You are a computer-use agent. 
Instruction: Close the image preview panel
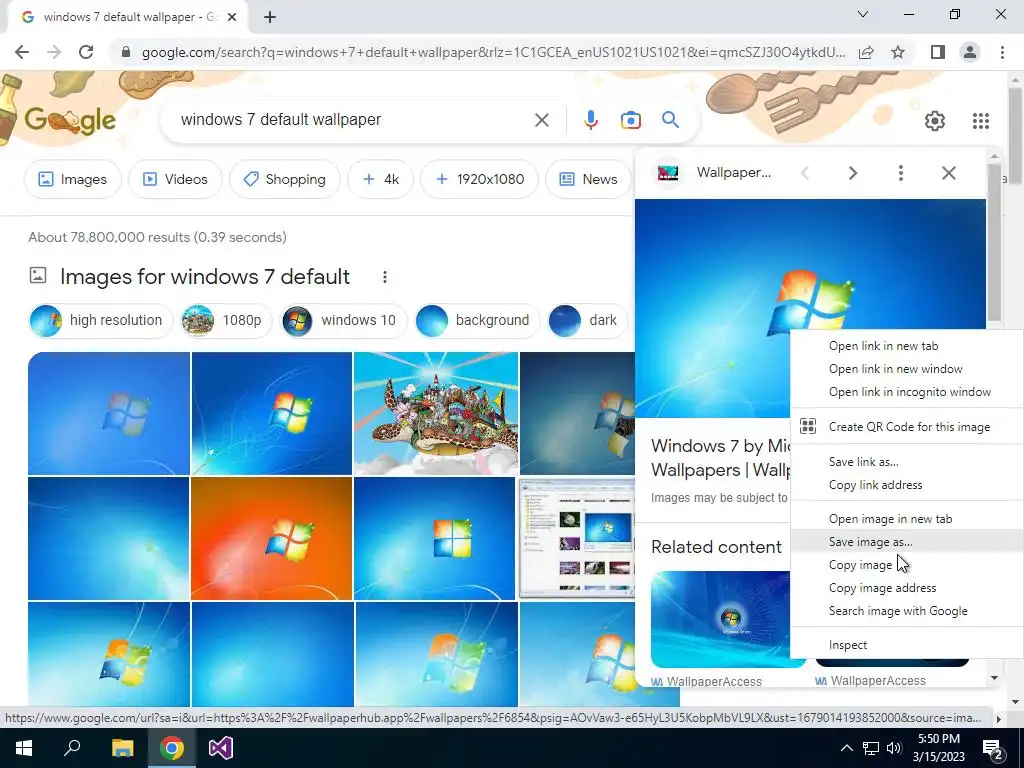pyautogui.click(x=948, y=173)
